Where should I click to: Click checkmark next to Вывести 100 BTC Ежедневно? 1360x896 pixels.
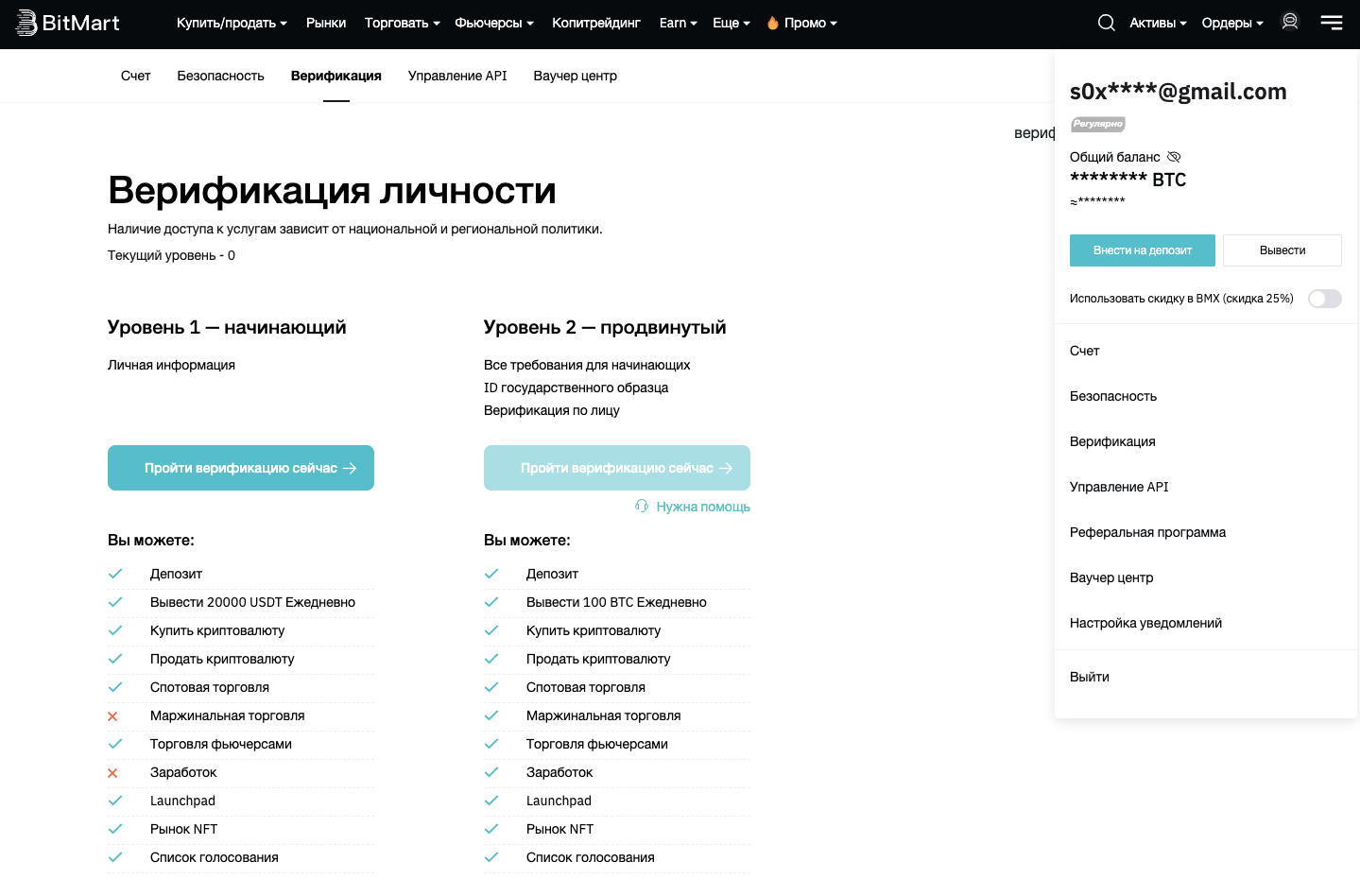(x=491, y=602)
